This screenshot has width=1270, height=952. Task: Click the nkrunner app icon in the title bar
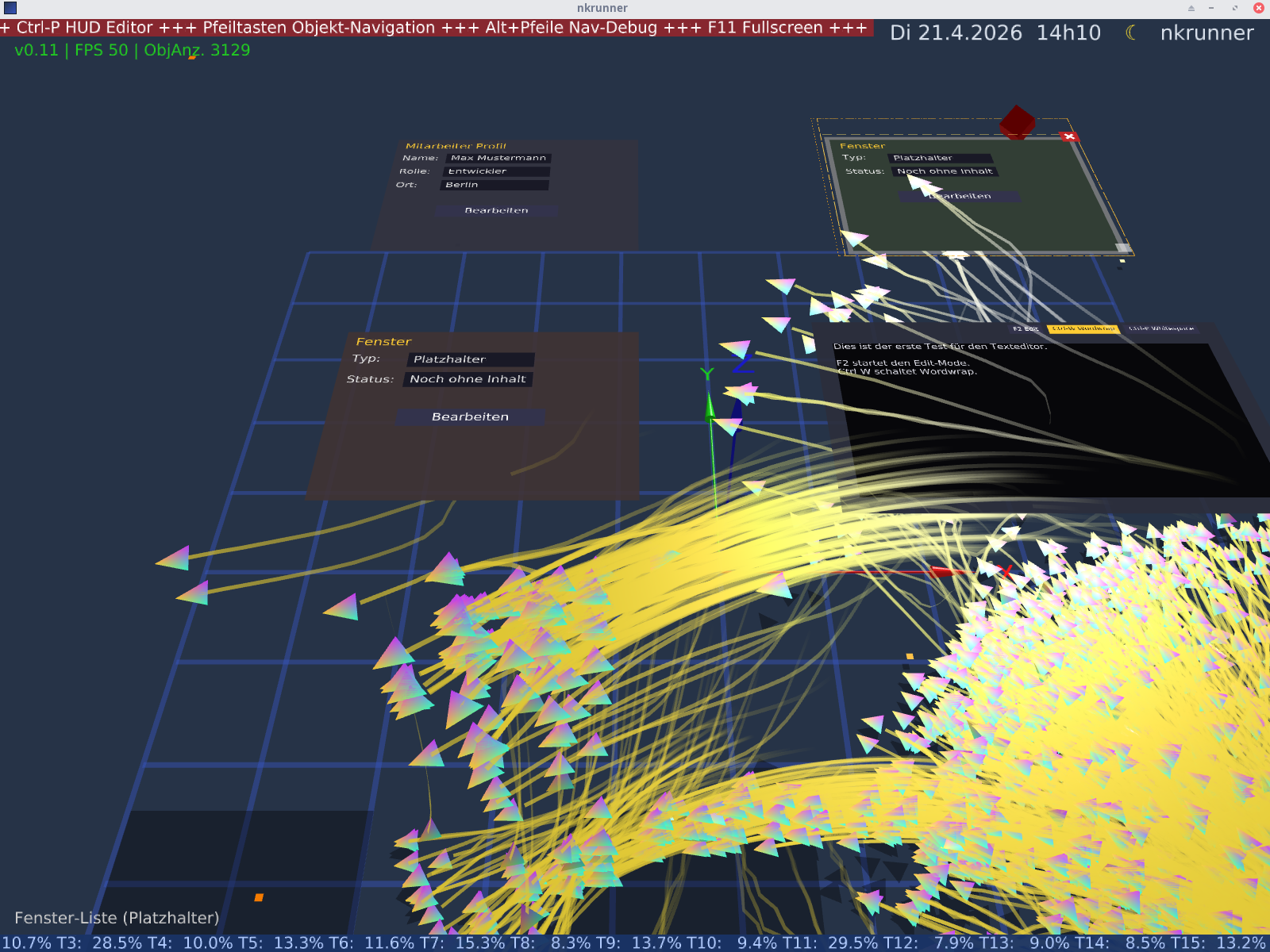click(x=10, y=8)
